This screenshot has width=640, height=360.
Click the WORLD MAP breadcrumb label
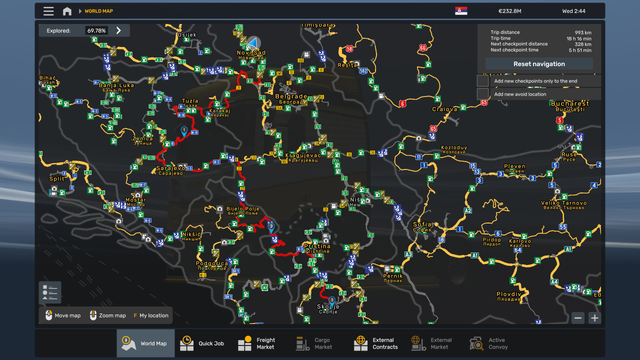click(x=99, y=11)
